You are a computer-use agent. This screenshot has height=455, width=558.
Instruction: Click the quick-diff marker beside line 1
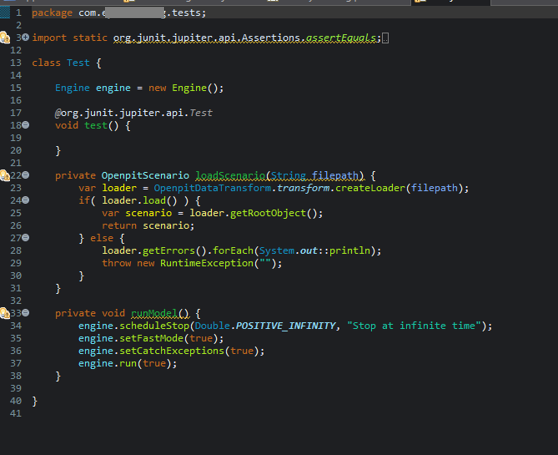point(5,13)
